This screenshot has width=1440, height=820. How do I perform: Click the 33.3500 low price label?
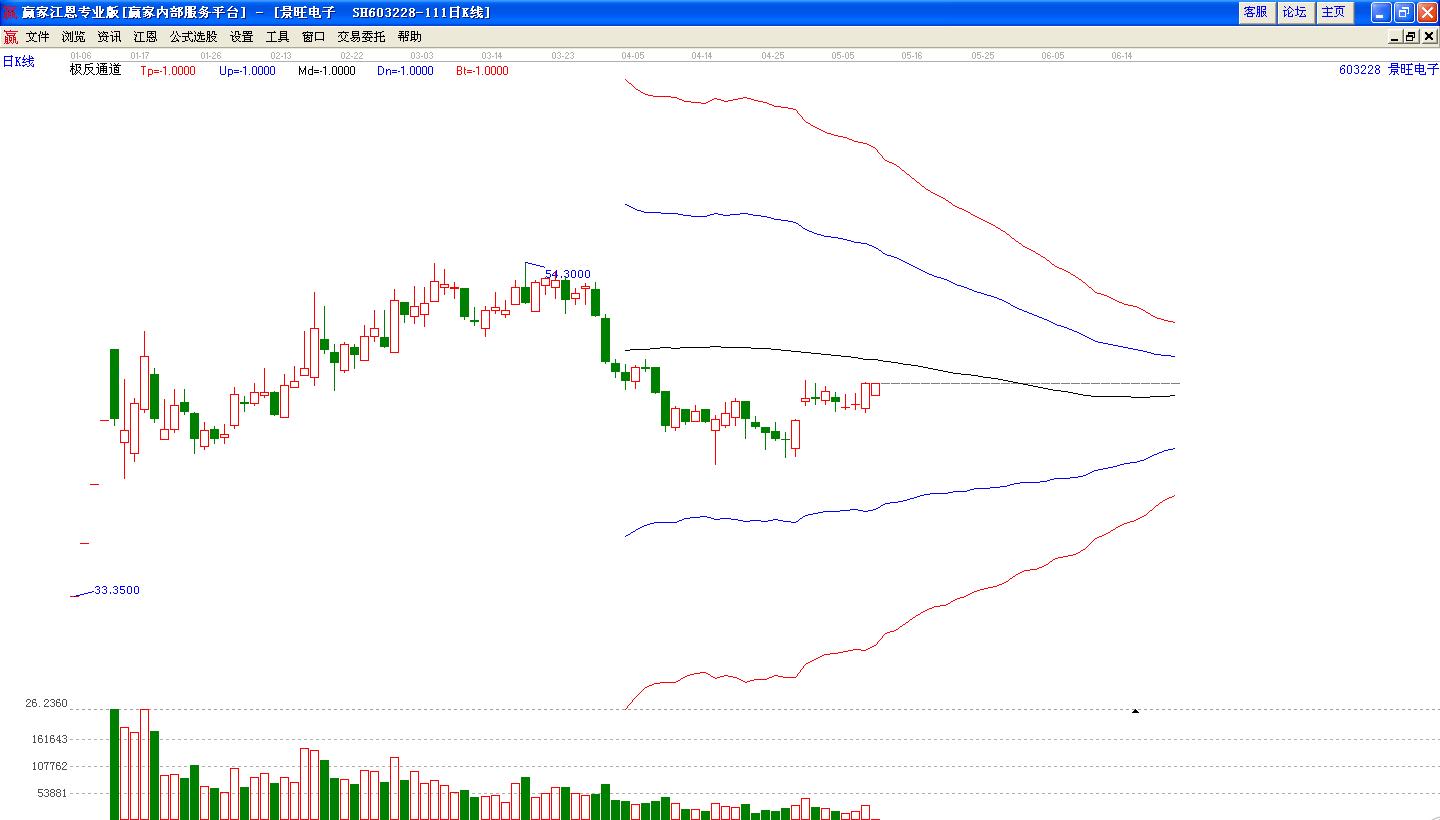point(117,590)
